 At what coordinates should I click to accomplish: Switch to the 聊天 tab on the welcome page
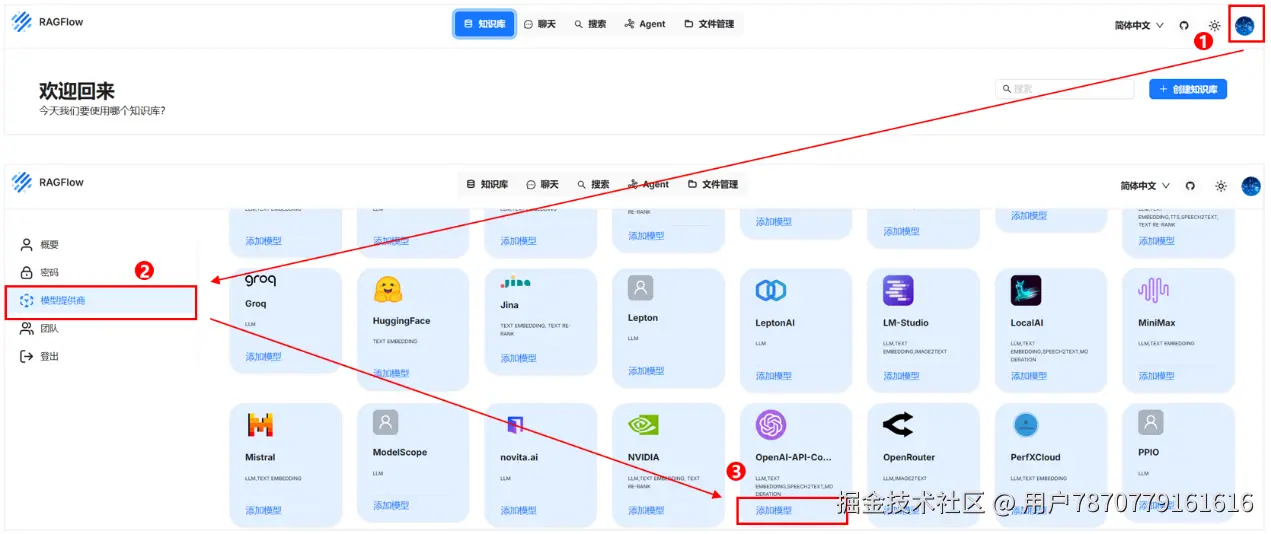point(540,24)
